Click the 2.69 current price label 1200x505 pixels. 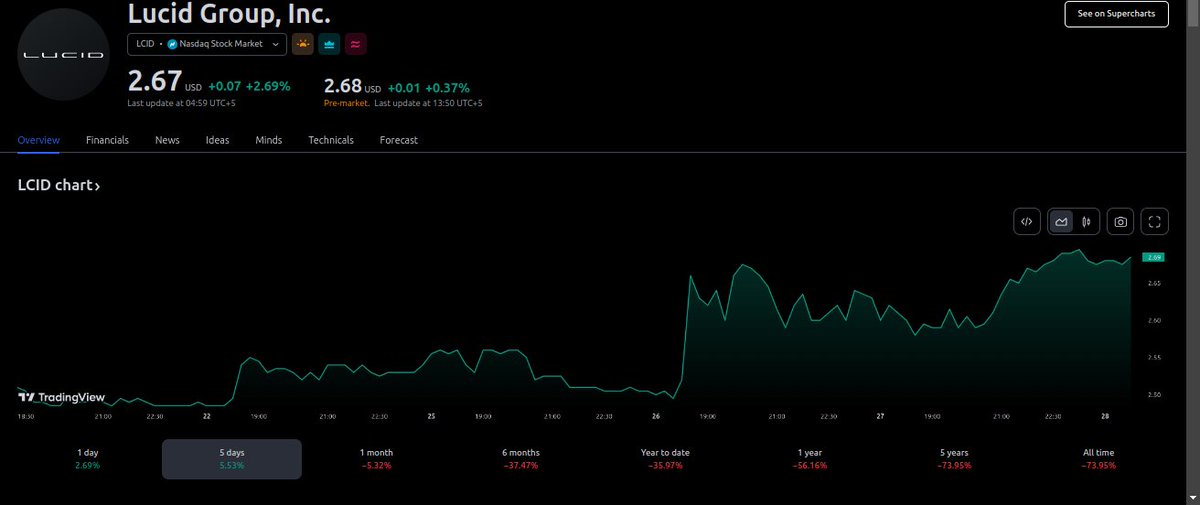(x=1155, y=257)
